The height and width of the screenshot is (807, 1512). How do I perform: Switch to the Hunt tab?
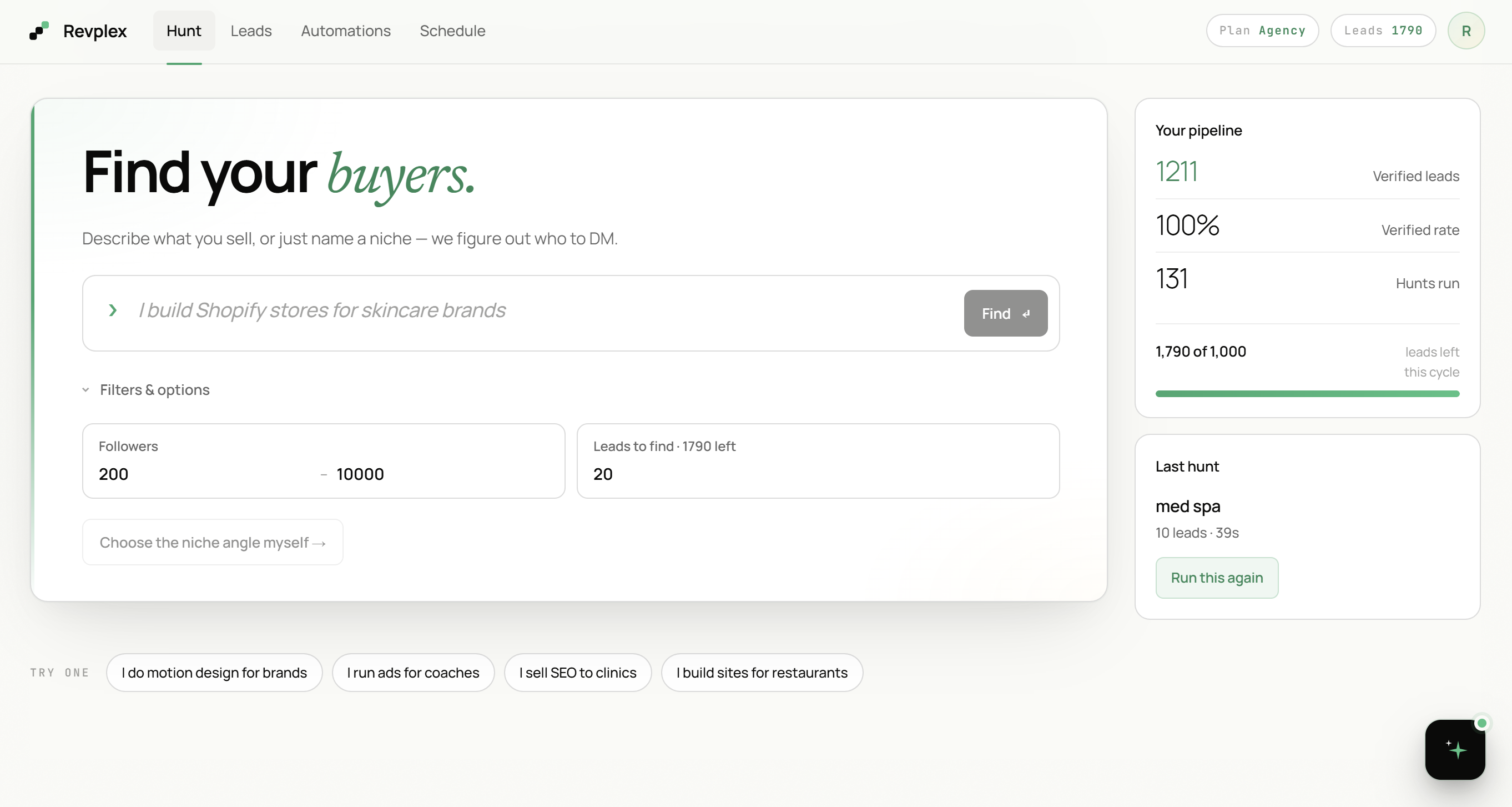pyautogui.click(x=184, y=31)
